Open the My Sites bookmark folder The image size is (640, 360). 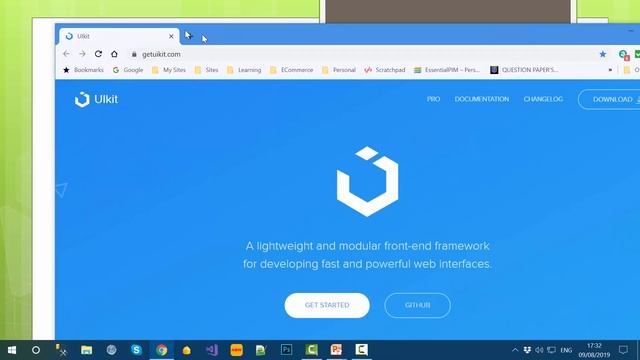click(x=169, y=70)
